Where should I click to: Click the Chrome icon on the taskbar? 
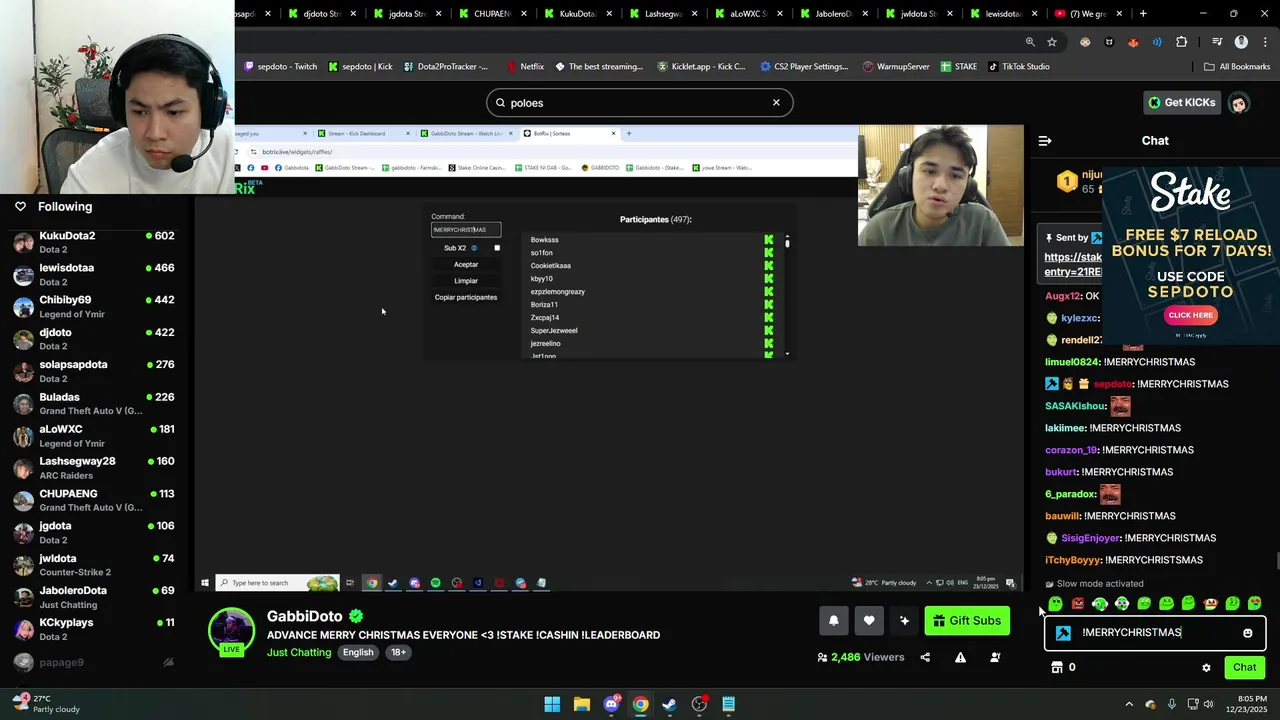[x=641, y=704]
